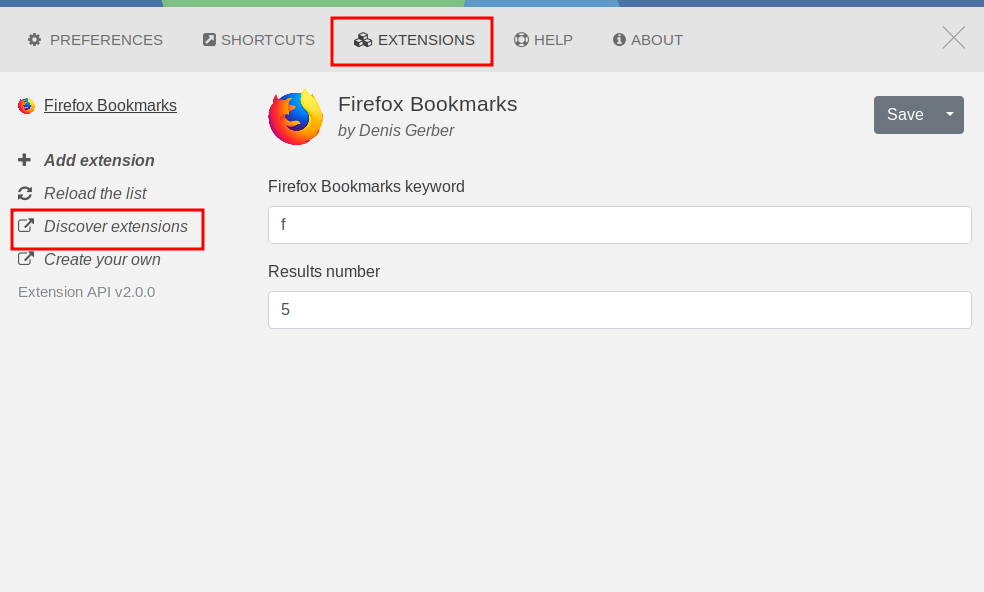Click Reload the list
The image size is (984, 592).
[95, 193]
